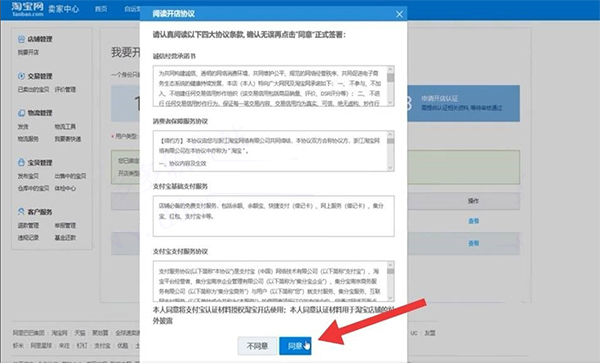
Task: Open 我要寄快递 in the sidebar
Action: (x=68, y=138)
